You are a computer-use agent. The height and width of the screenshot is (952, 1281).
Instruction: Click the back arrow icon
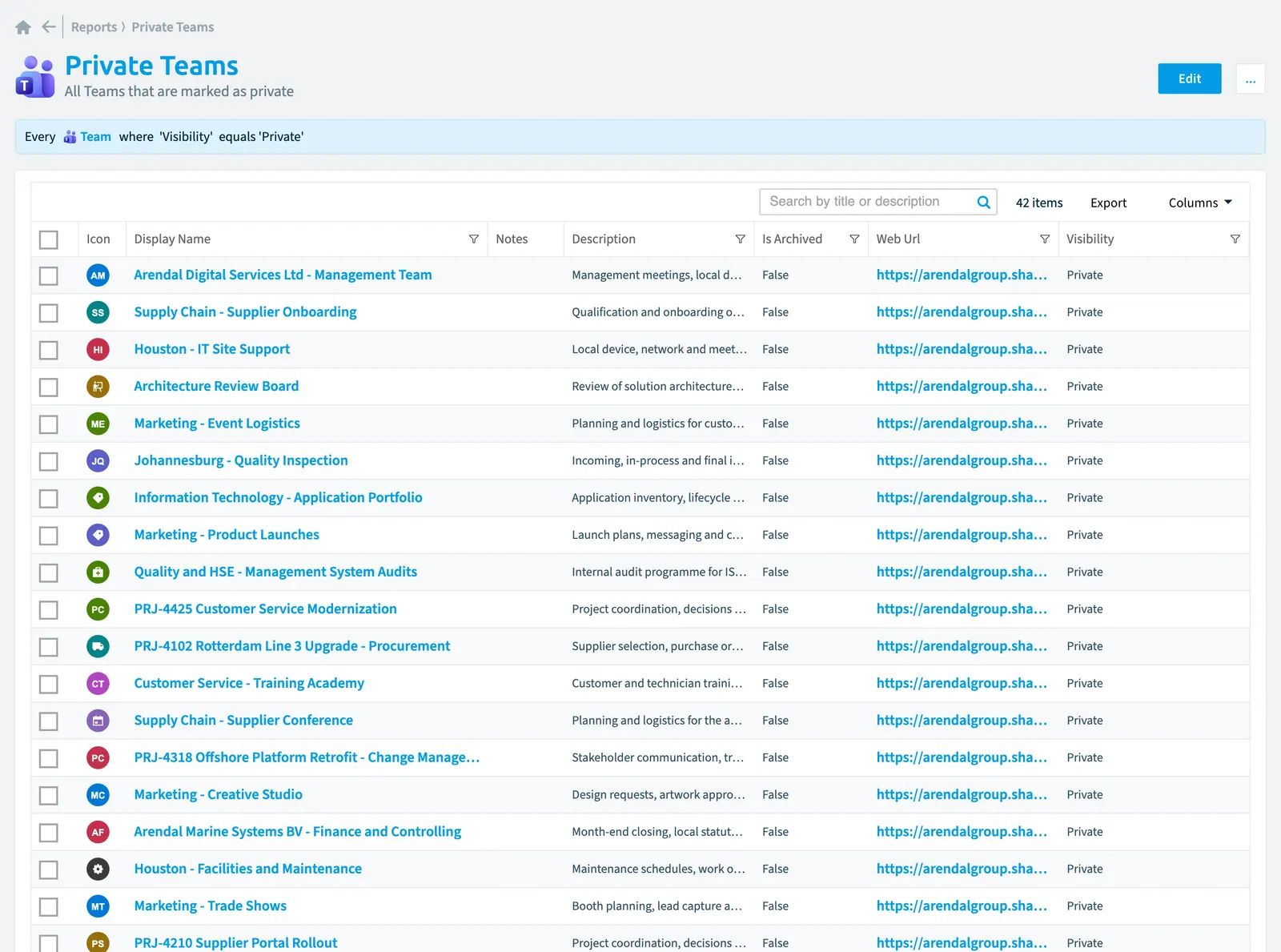[x=49, y=27]
